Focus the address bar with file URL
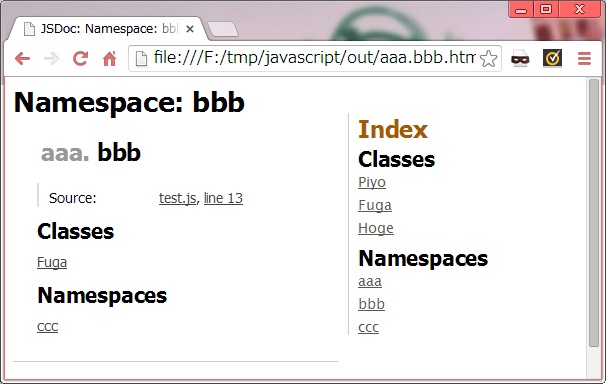 314,58
